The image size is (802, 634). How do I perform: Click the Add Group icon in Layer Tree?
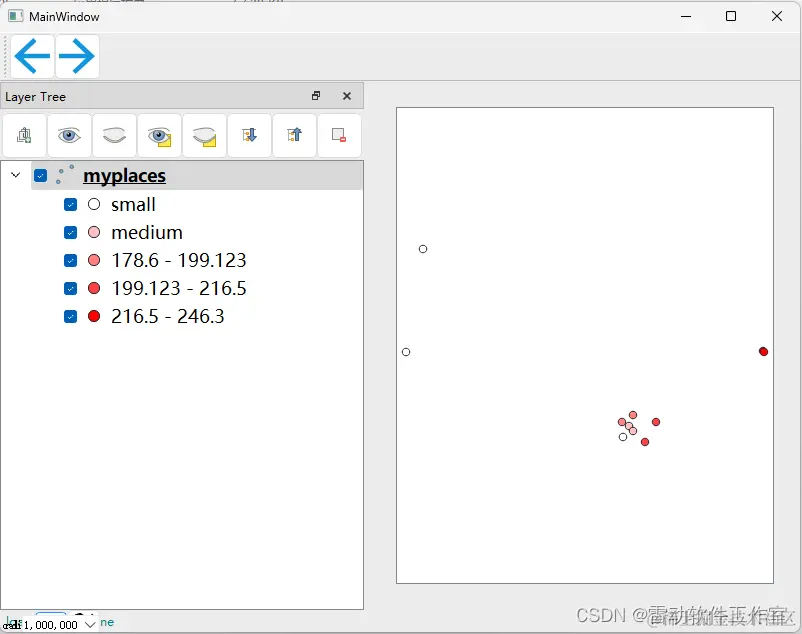[x=24, y=135]
